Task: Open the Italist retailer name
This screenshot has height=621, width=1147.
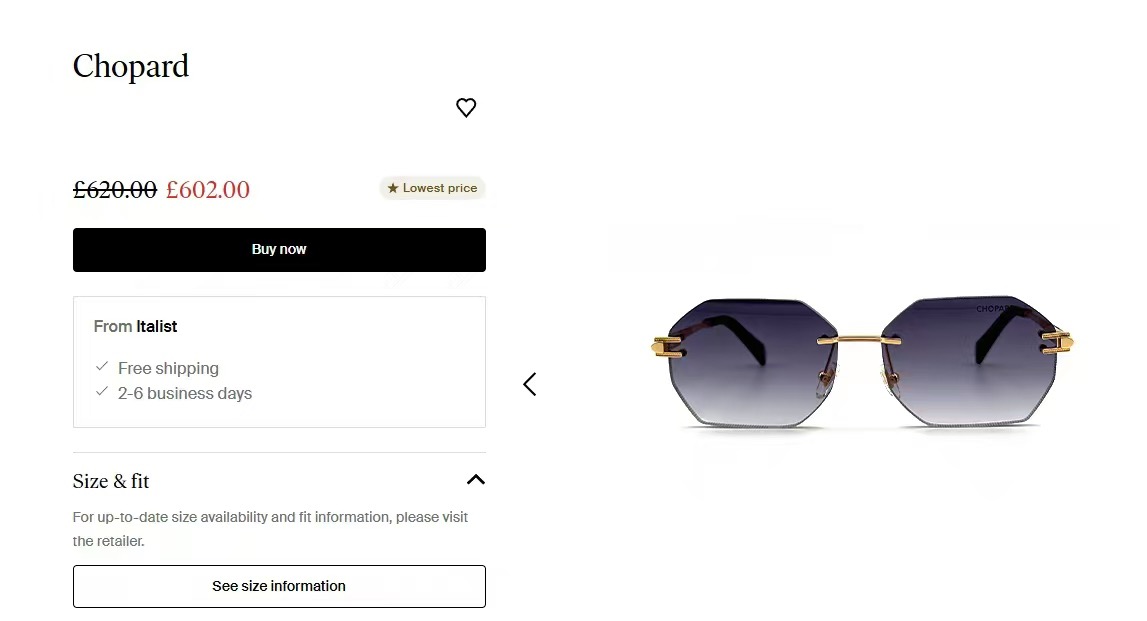Action: coord(157,326)
